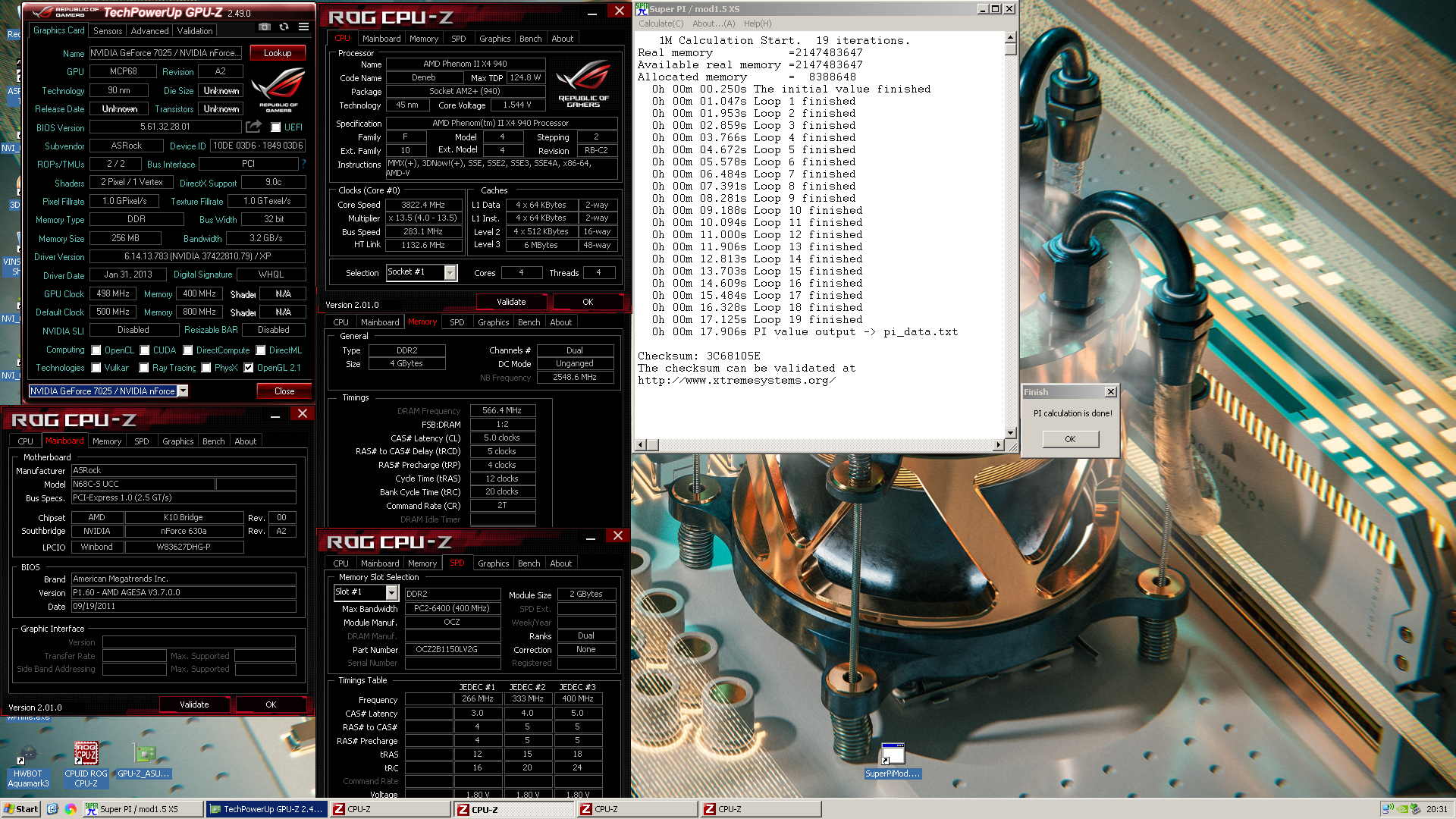1456x819 pixels.
Task: Toggle the OpenGL 2.1 checkbox
Action: (x=249, y=368)
